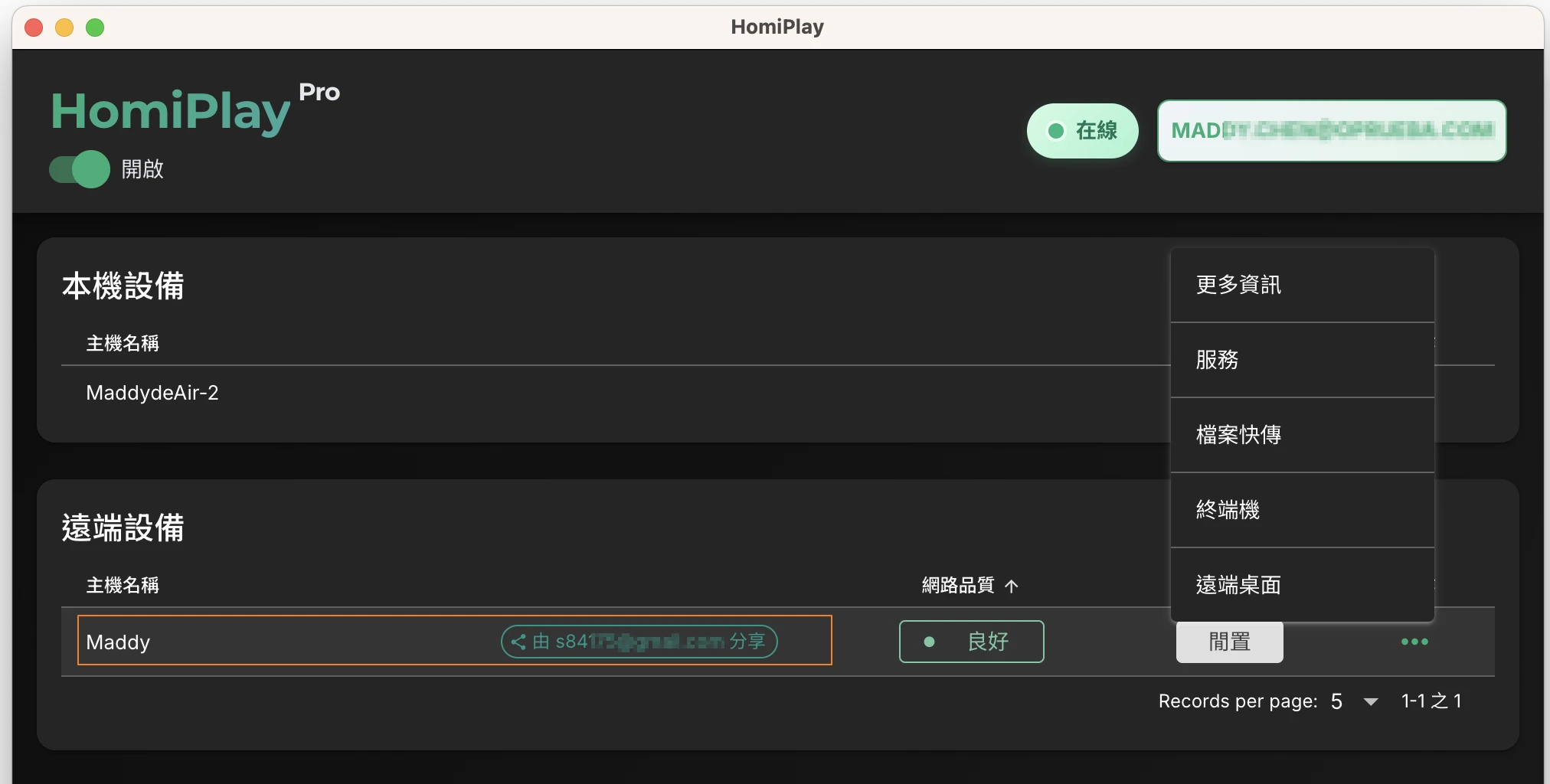The image size is (1550, 784).
Task: Click the 閒置 status button for Maddy
Action: click(1230, 642)
